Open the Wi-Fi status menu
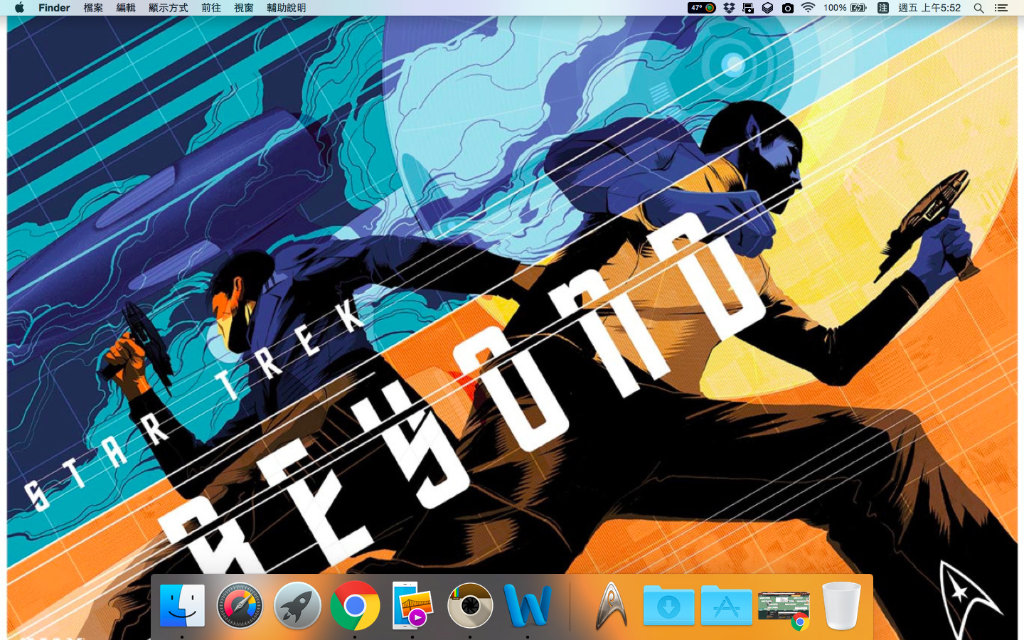1024x640 pixels. (808, 8)
